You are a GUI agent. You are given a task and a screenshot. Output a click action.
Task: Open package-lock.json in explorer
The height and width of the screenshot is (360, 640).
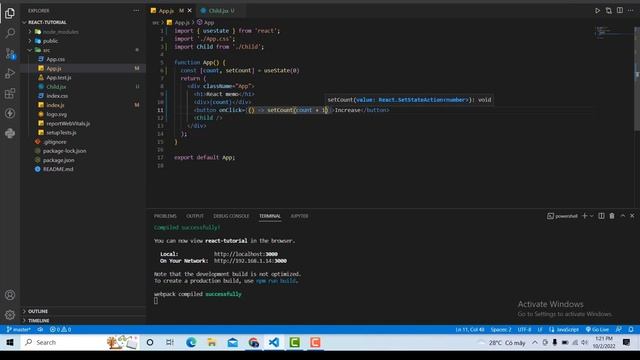tap(83, 151)
